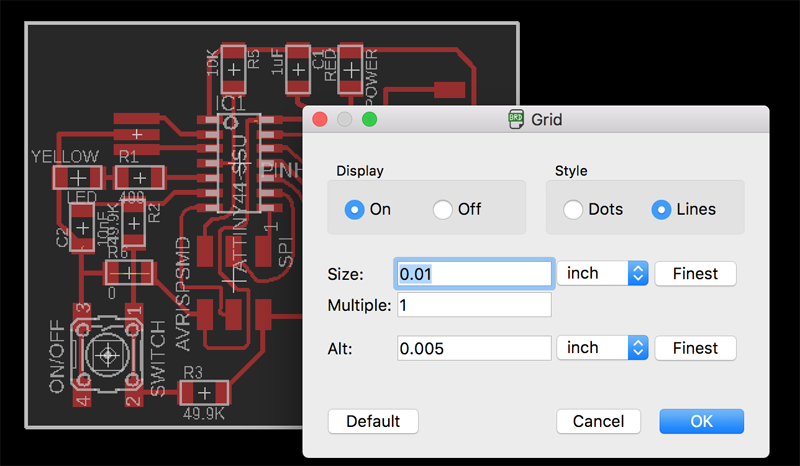Viewport: 800px width, 466px height.
Task: Open the Size unit inch dropdown
Action: point(602,274)
